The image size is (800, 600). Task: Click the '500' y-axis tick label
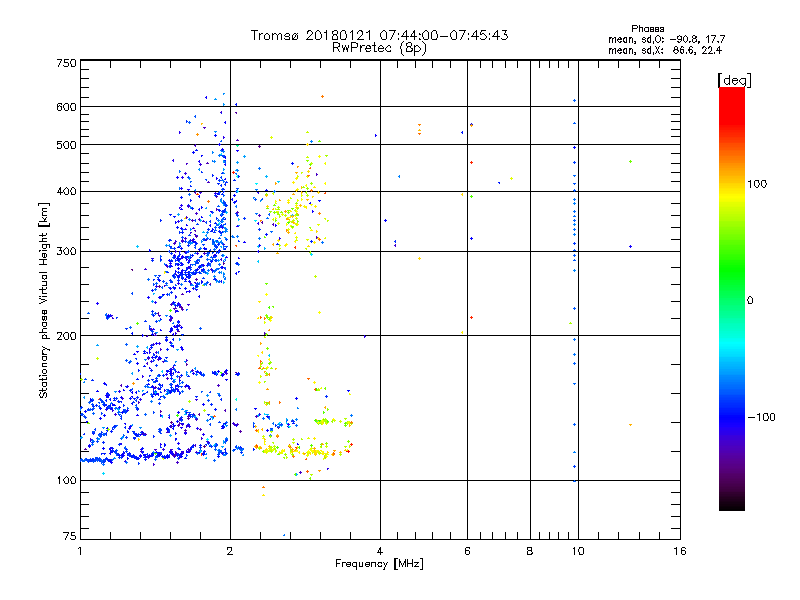click(x=66, y=145)
